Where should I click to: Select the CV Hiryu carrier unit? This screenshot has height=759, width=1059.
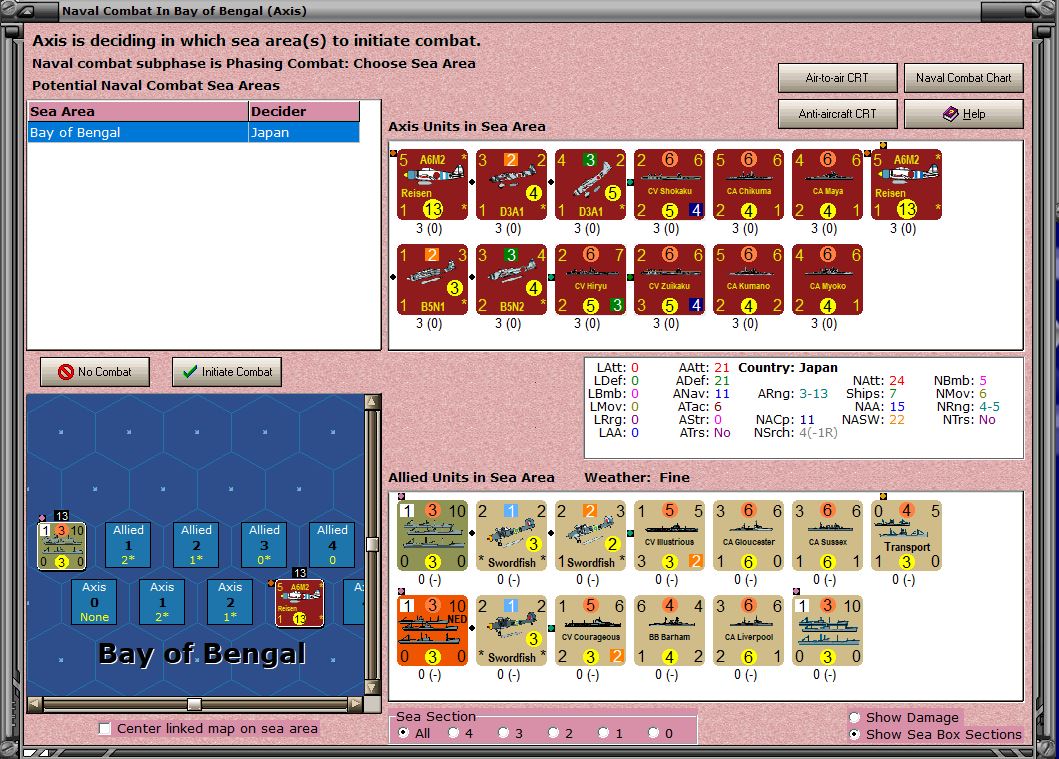(590, 280)
